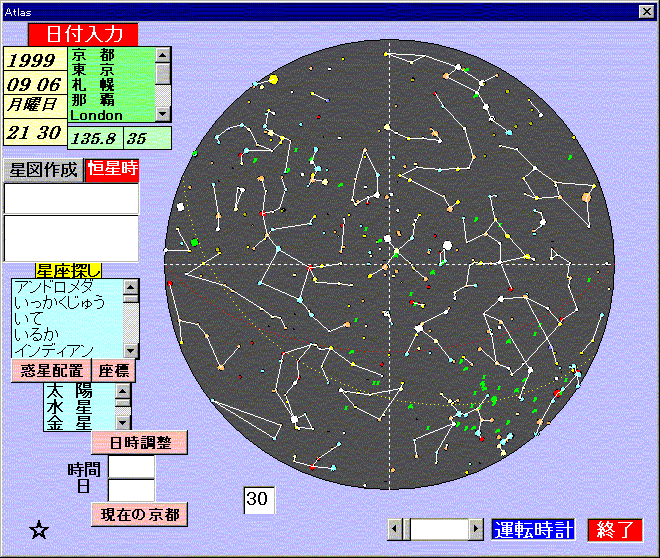Image resolution: width=660 pixels, height=558 pixels.
Task: Start the 運転時計 running clock button
Action: coord(533,529)
